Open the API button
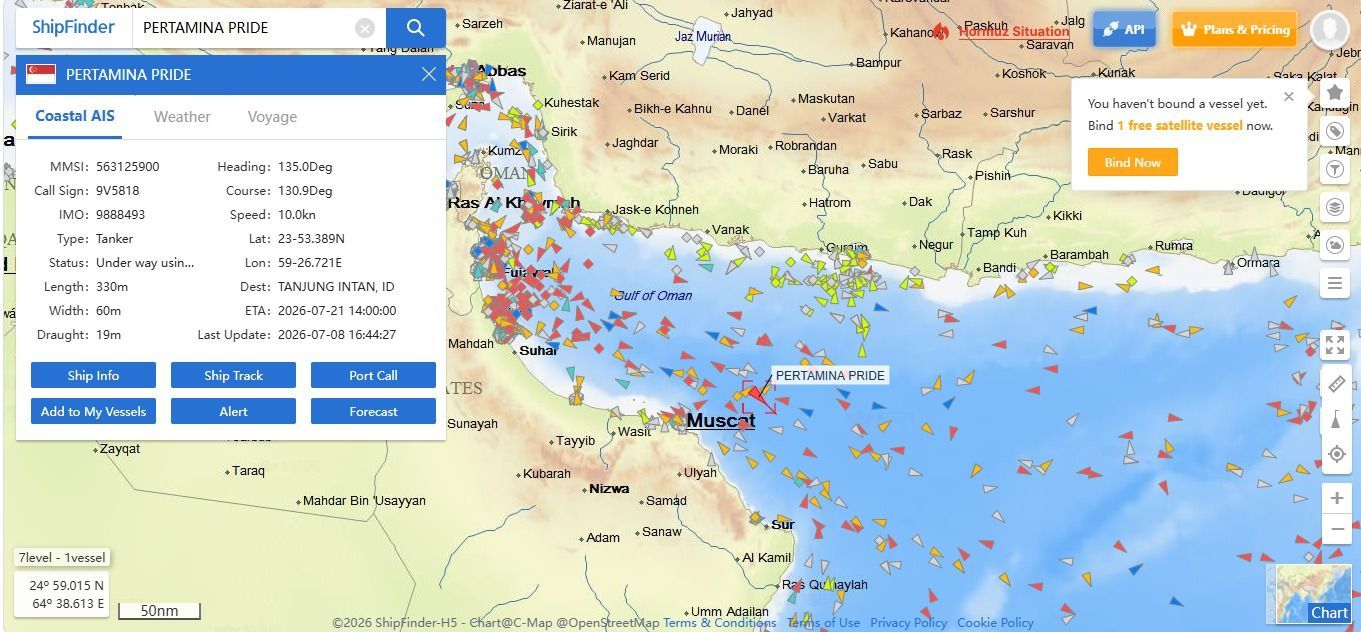Image resolution: width=1361 pixels, height=632 pixels. tap(1124, 29)
